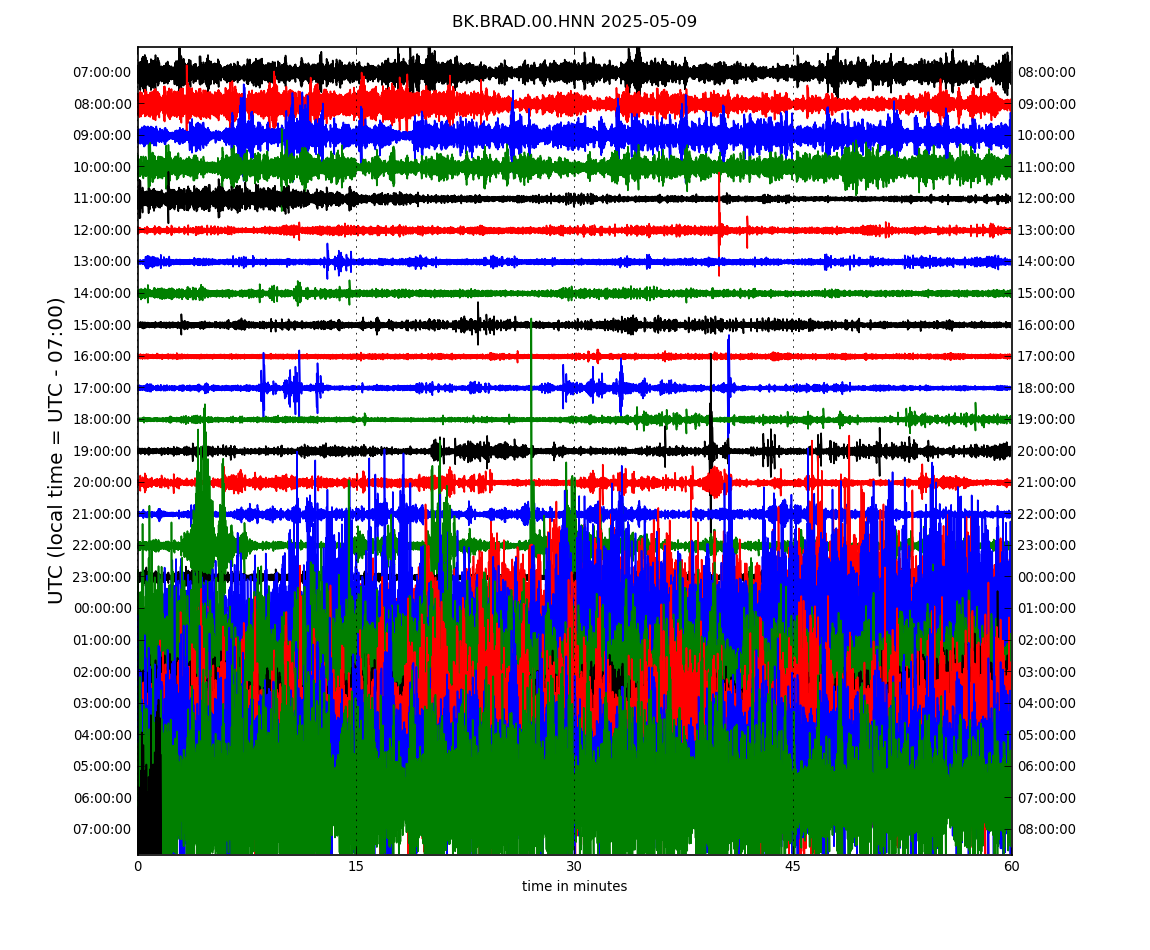This screenshot has width=1150, height=950.
Task: Select 04:00:00 on the left axis
Action: [103, 735]
